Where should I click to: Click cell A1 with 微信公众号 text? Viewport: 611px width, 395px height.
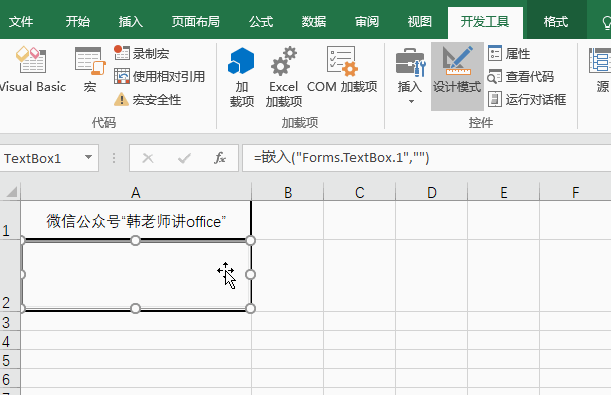tap(136, 220)
